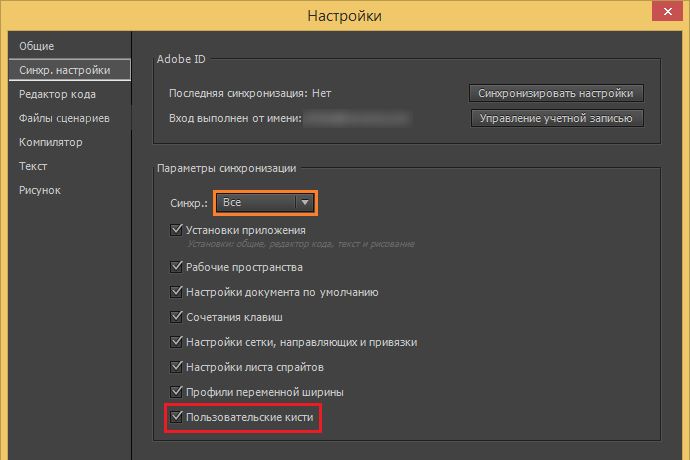Expand the Синхр. dropdown set to Все
The height and width of the screenshot is (460, 690).
(x=267, y=202)
